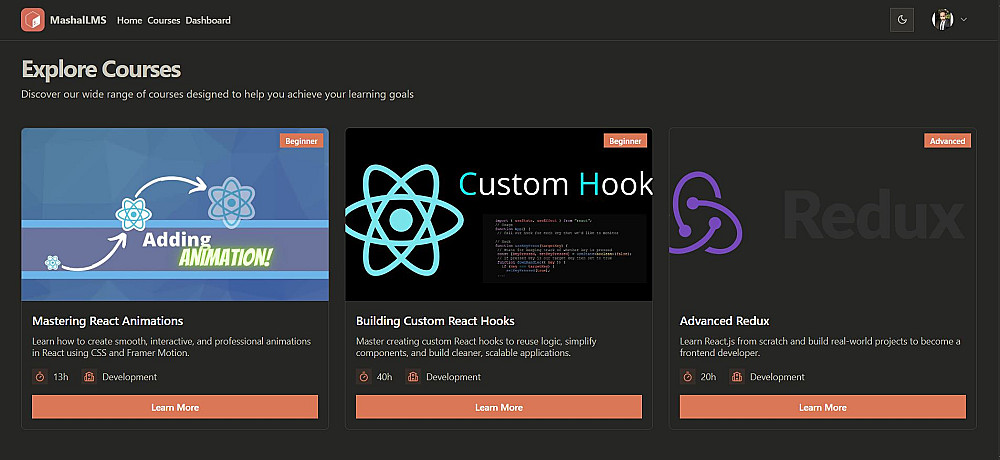Click Development label in Custom Hooks card
Viewport: 1000px width, 460px height.
[453, 377]
